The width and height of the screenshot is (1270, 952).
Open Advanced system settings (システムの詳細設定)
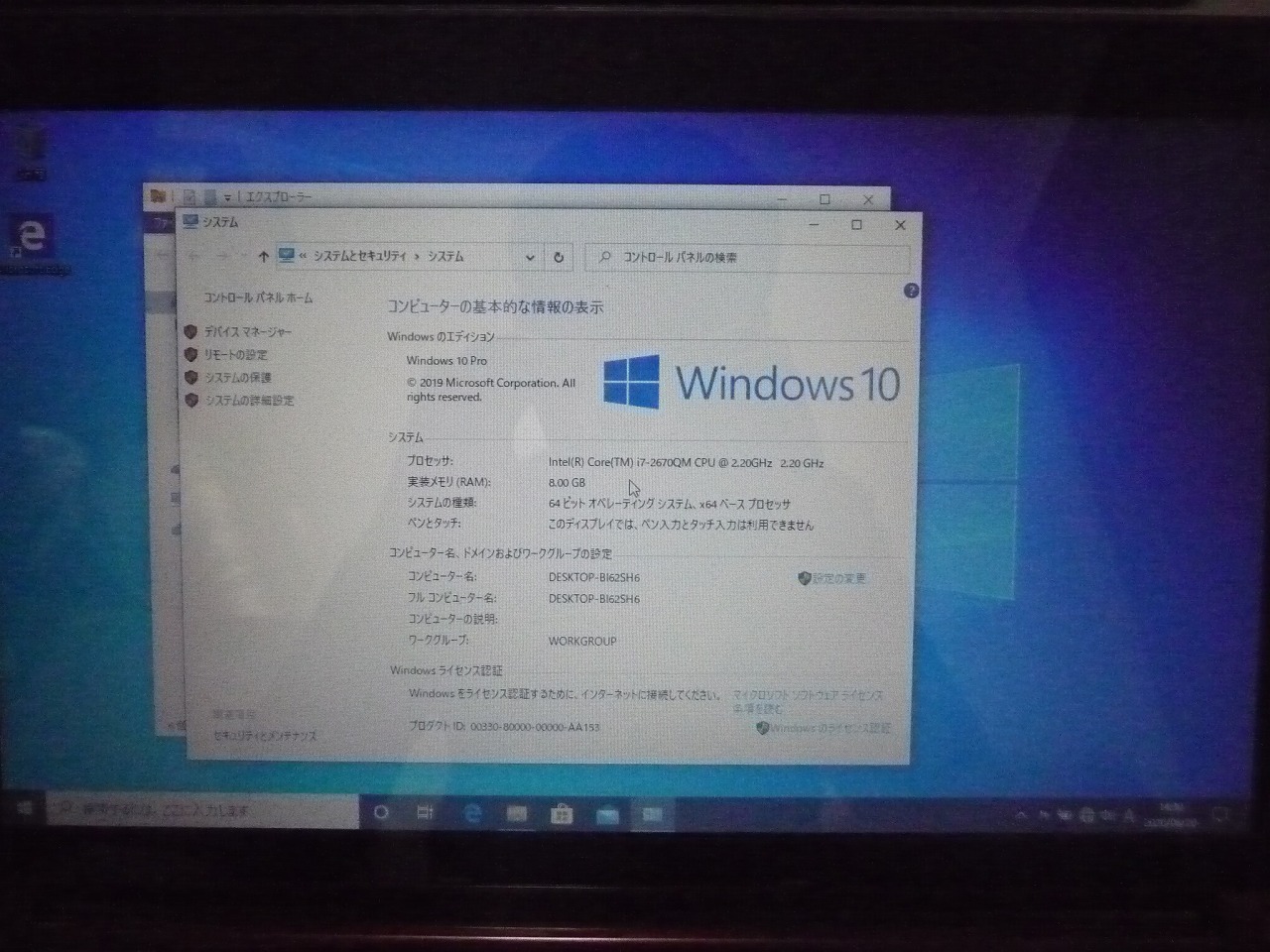[249, 401]
